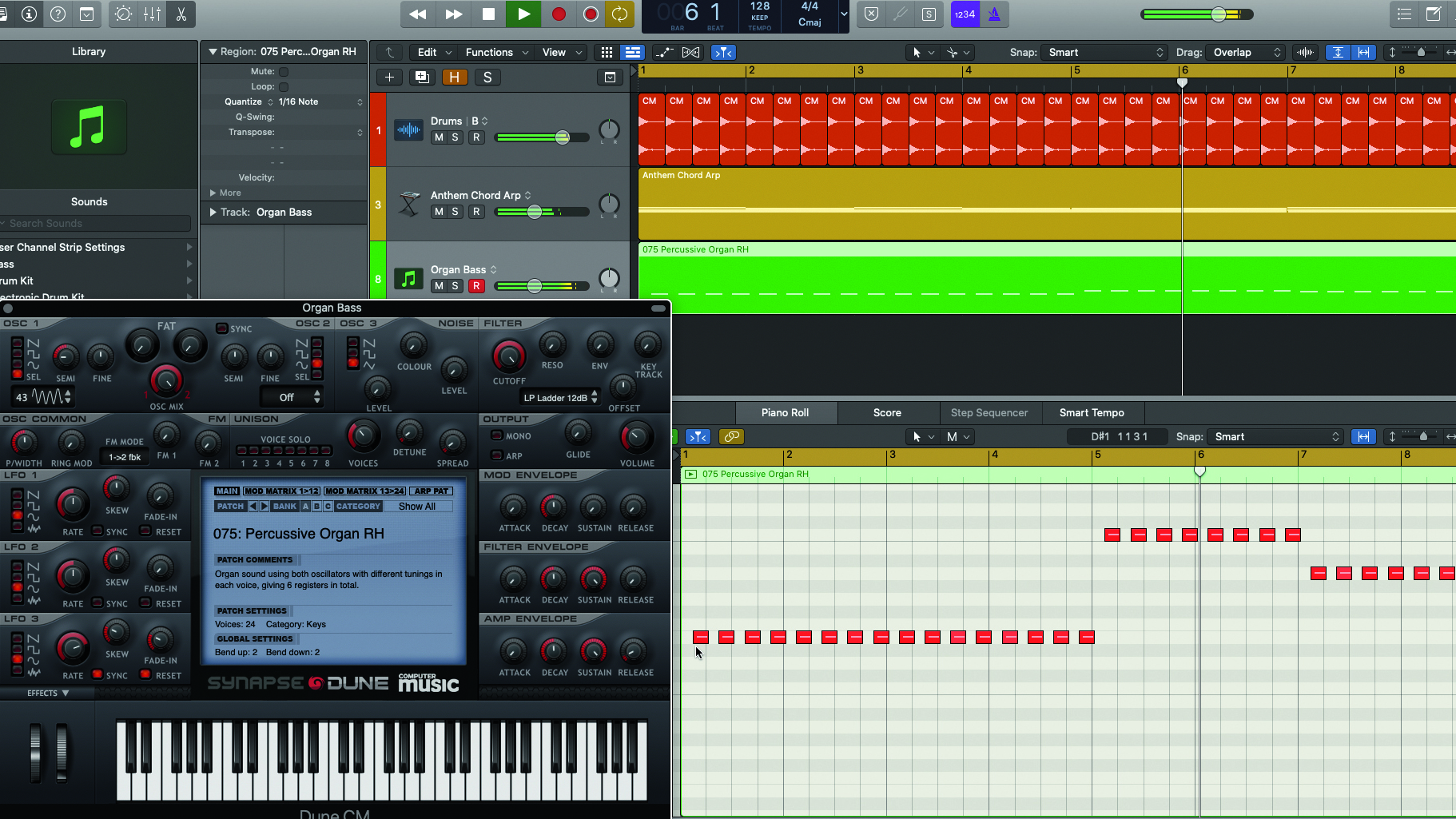Viewport: 1456px width, 819px height.
Task: Click the green Play button
Action: (x=523, y=14)
